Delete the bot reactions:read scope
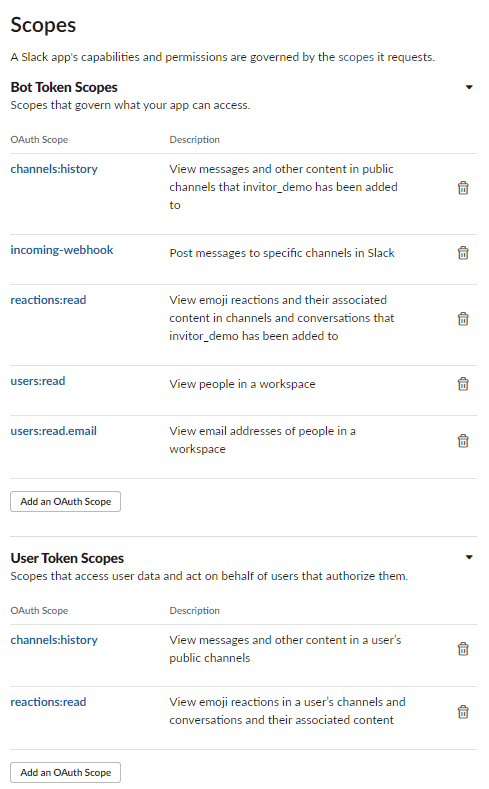 click(463, 319)
